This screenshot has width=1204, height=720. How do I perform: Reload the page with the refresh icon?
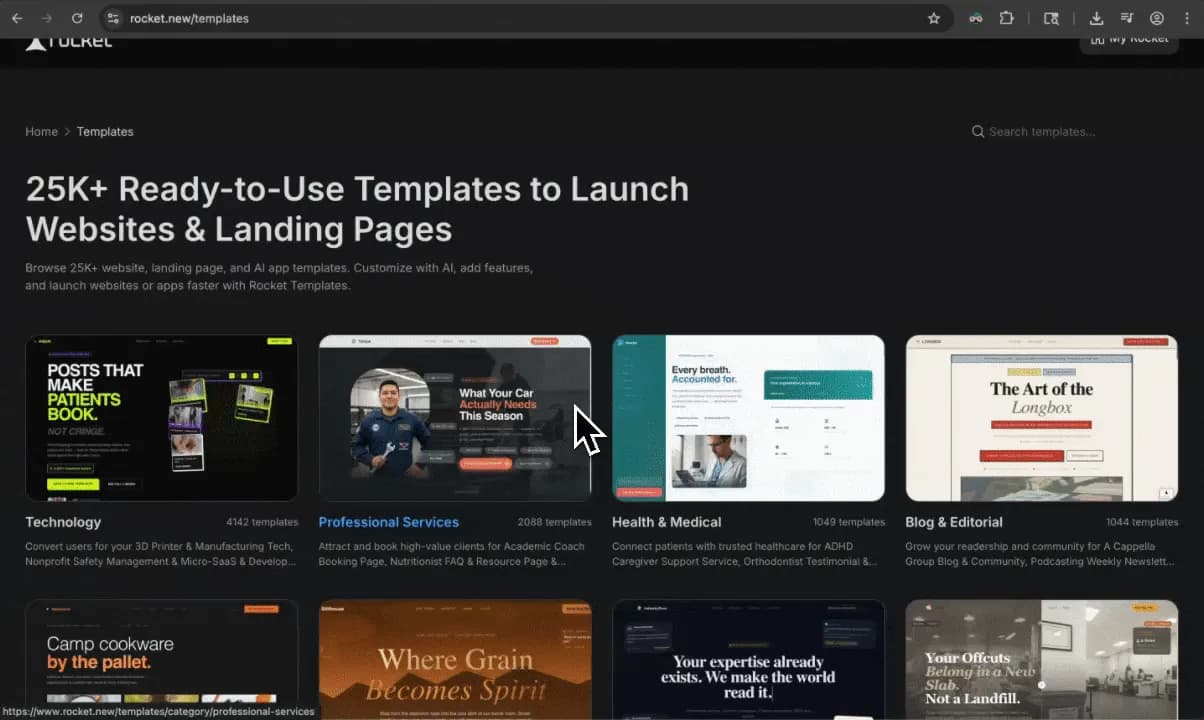(77, 18)
